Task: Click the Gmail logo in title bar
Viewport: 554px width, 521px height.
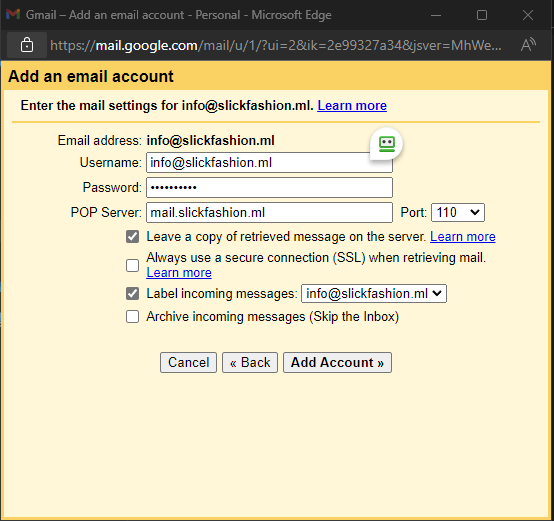Action: click(x=13, y=14)
